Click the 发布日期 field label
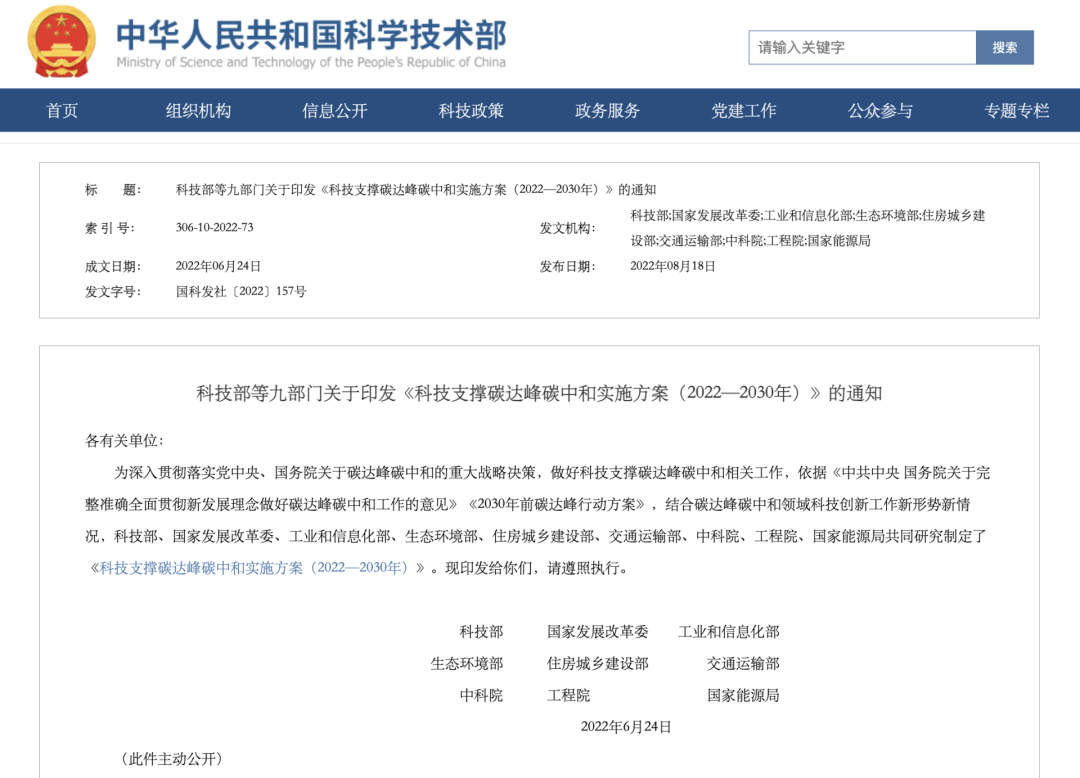The width and height of the screenshot is (1080, 778). tap(567, 266)
